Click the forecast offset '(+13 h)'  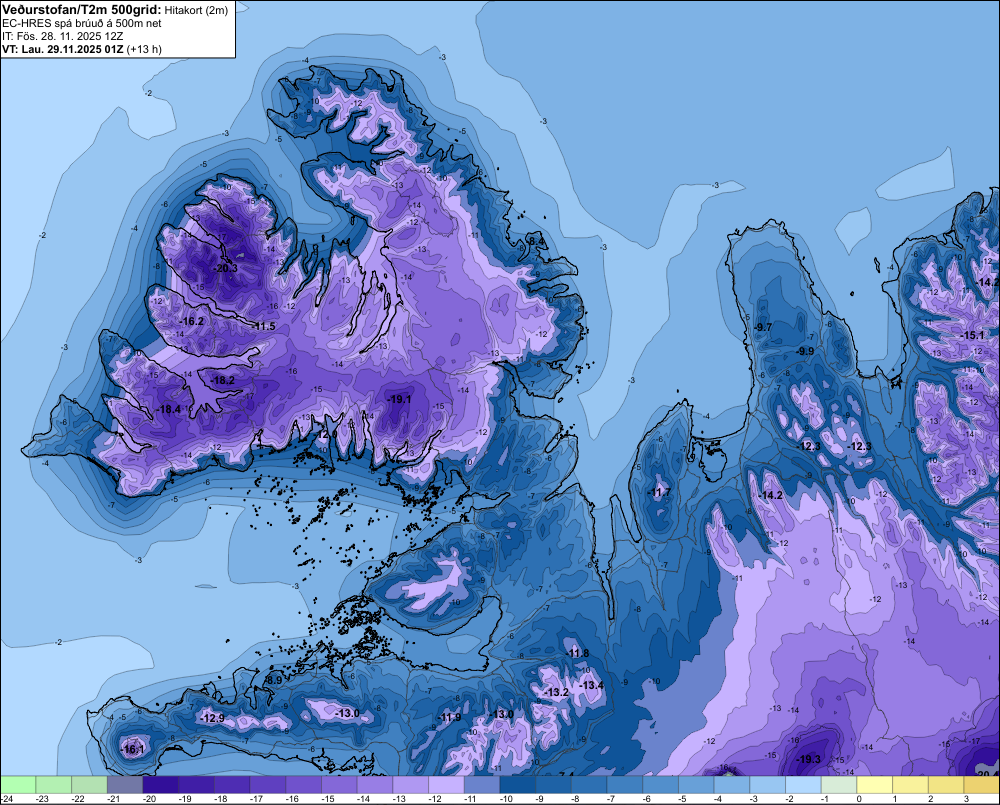pyautogui.click(x=144, y=49)
